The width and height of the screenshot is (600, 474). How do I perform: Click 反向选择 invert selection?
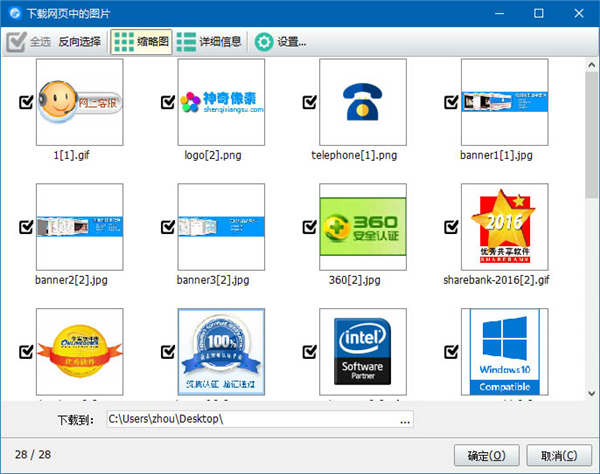click(79, 42)
